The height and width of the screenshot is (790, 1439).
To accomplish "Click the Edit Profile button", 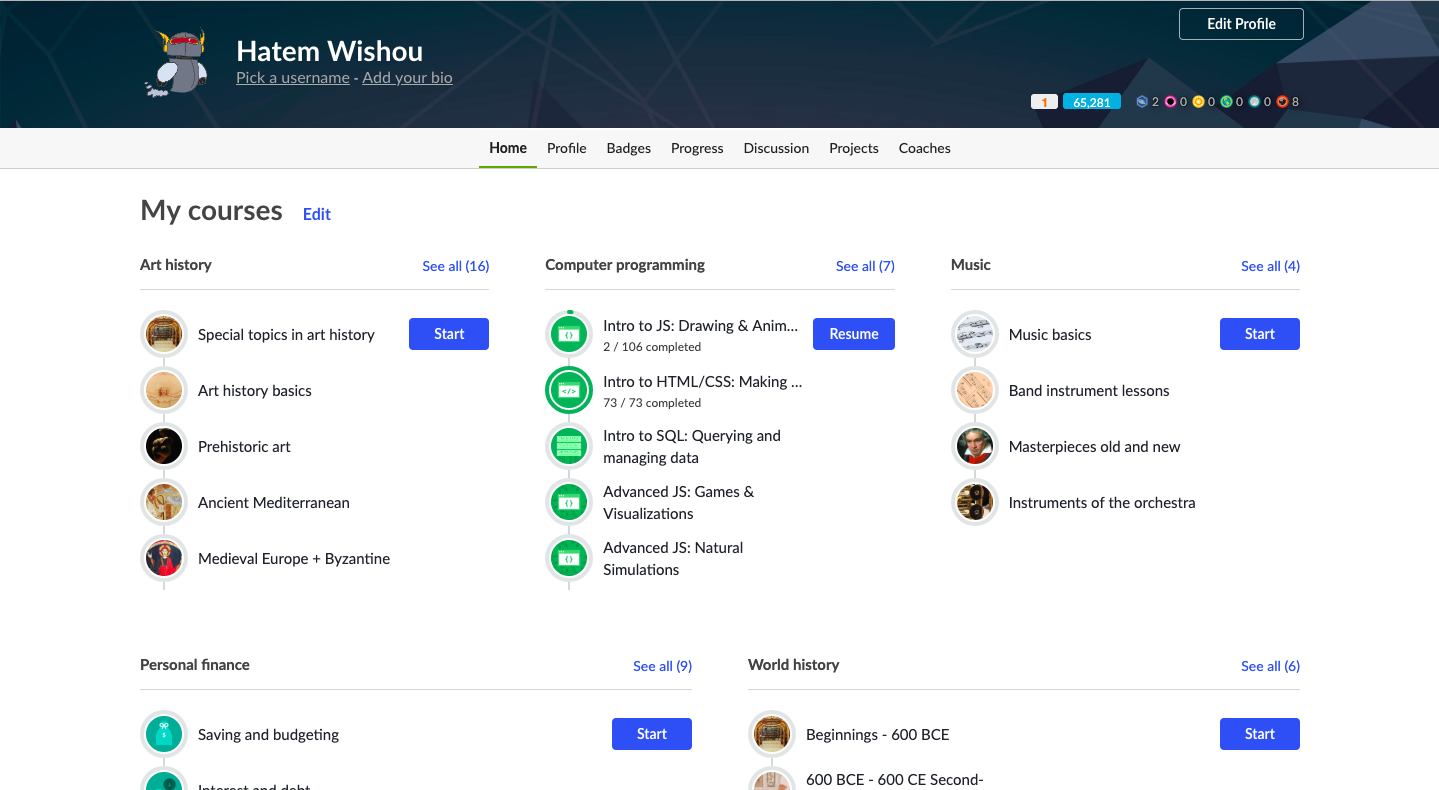I will click(x=1241, y=24).
